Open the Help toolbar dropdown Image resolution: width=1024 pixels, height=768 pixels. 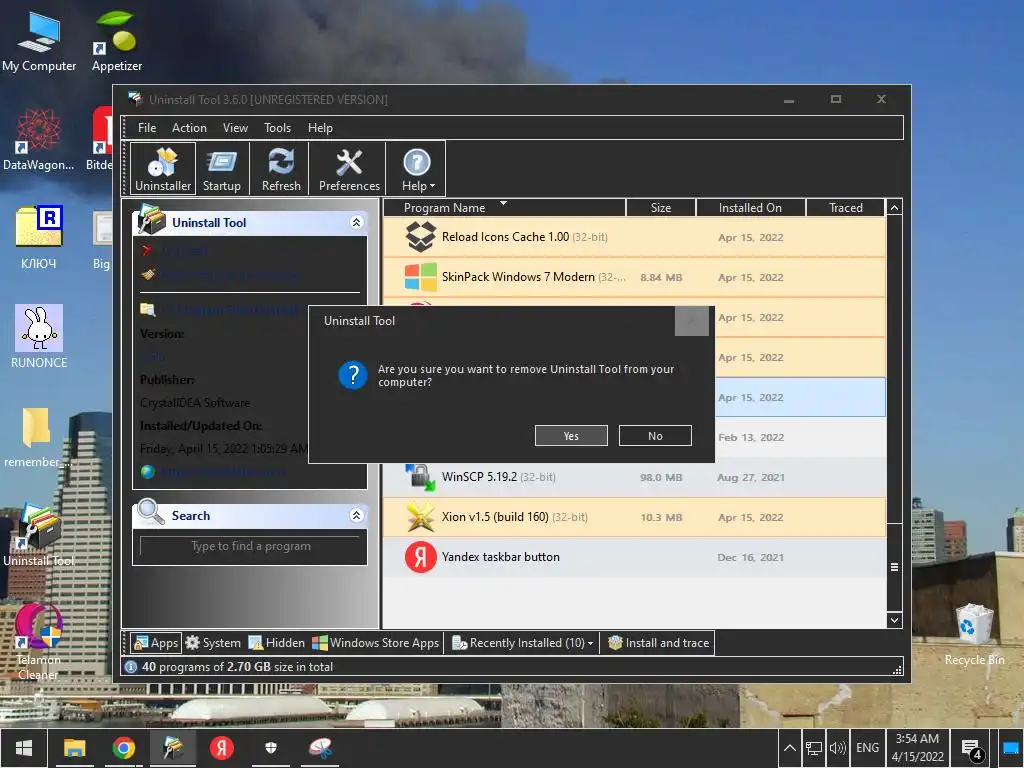coord(417,168)
